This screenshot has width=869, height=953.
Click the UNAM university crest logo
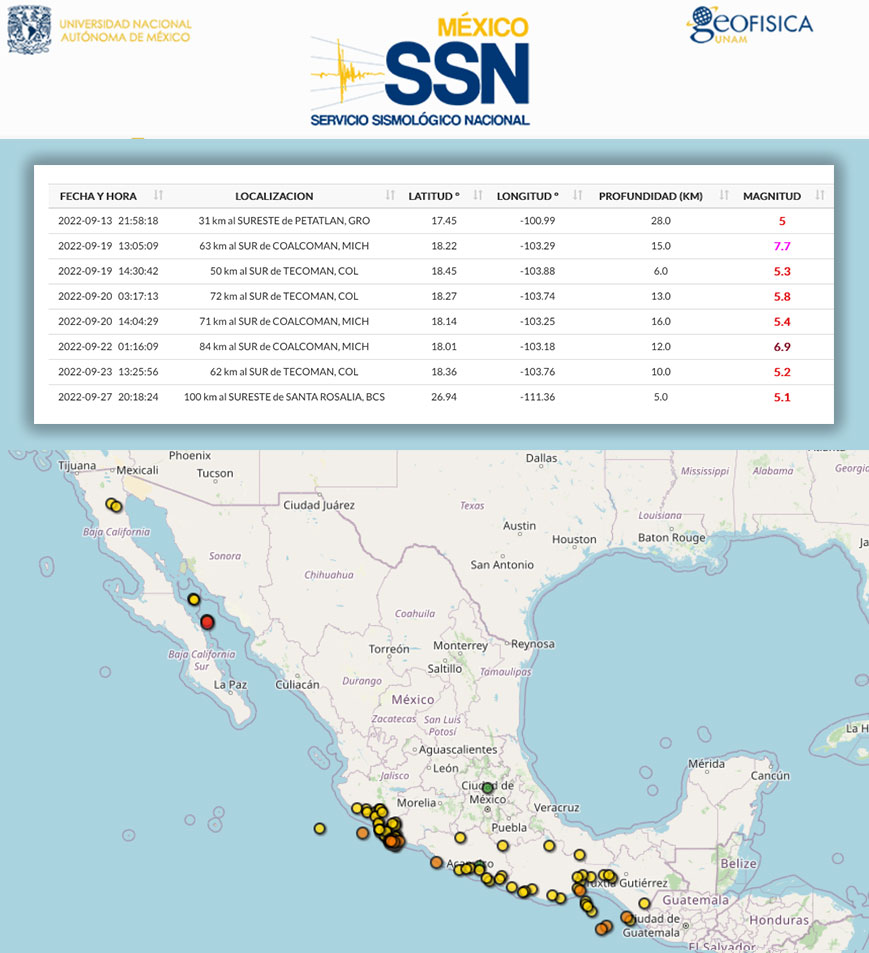click(29, 30)
